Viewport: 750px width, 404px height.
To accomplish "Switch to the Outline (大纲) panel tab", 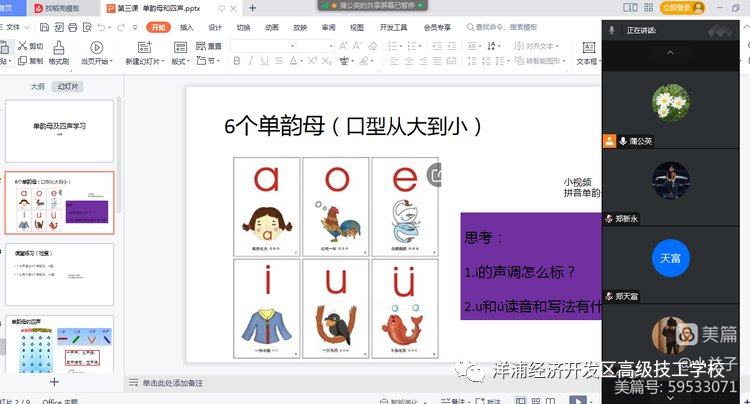I will pyautogui.click(x=37, y=86).
